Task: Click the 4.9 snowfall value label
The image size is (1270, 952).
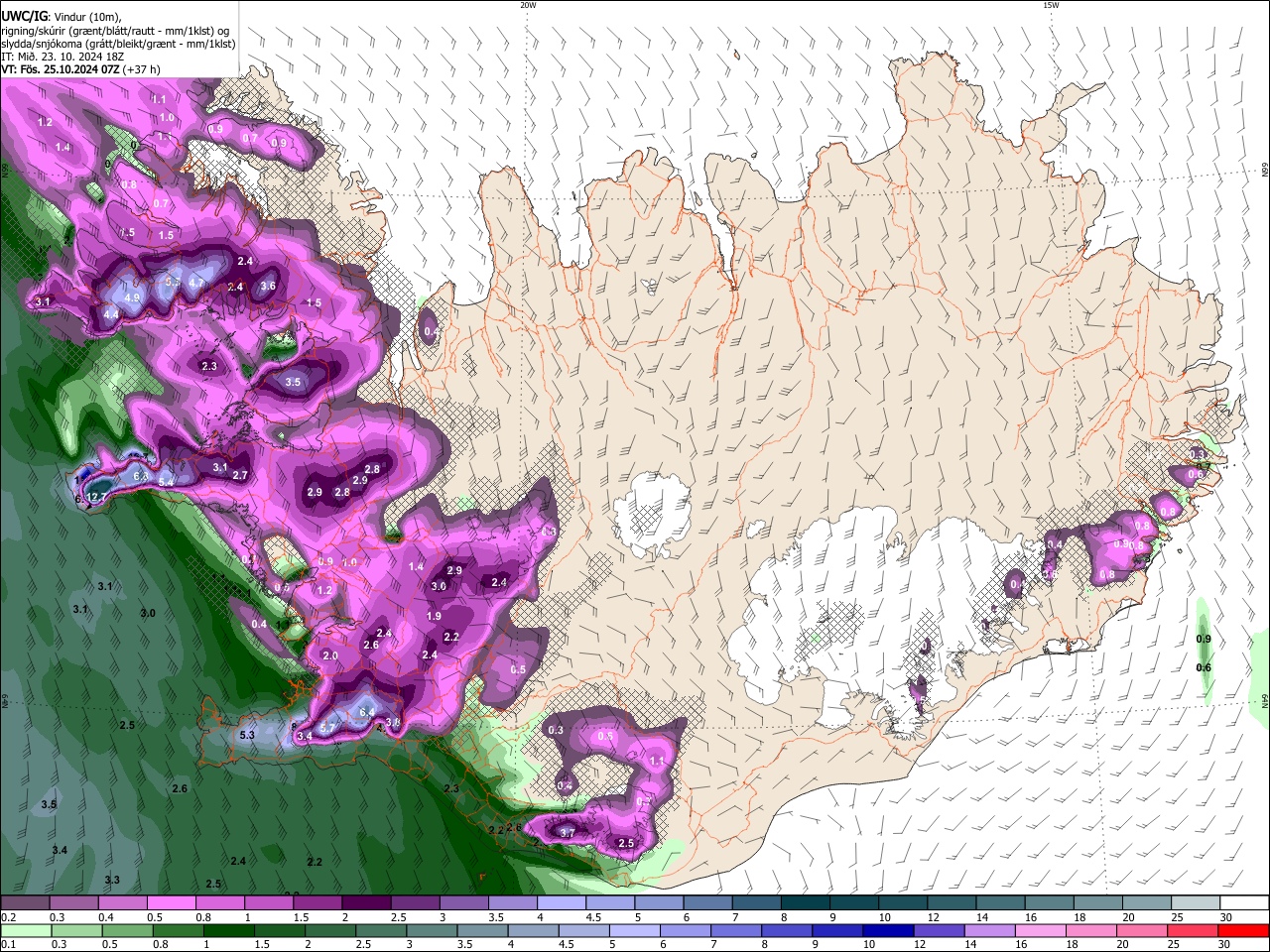Action: coord(132,297)
